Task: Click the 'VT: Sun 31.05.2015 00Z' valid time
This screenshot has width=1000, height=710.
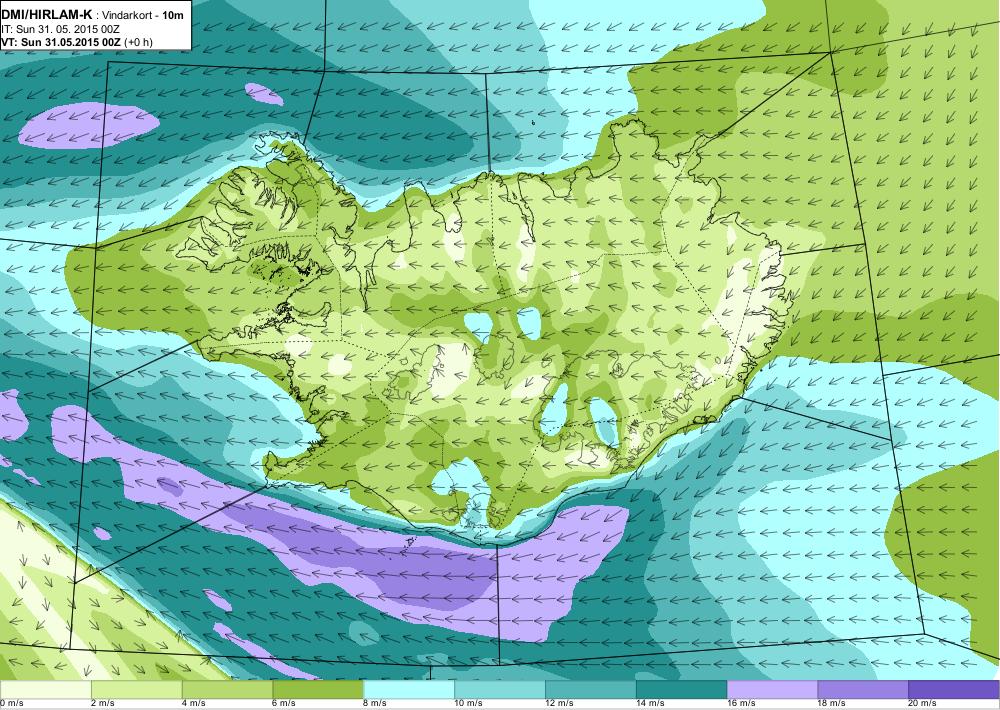Action: pyautogui.click(x=59, y=42)
